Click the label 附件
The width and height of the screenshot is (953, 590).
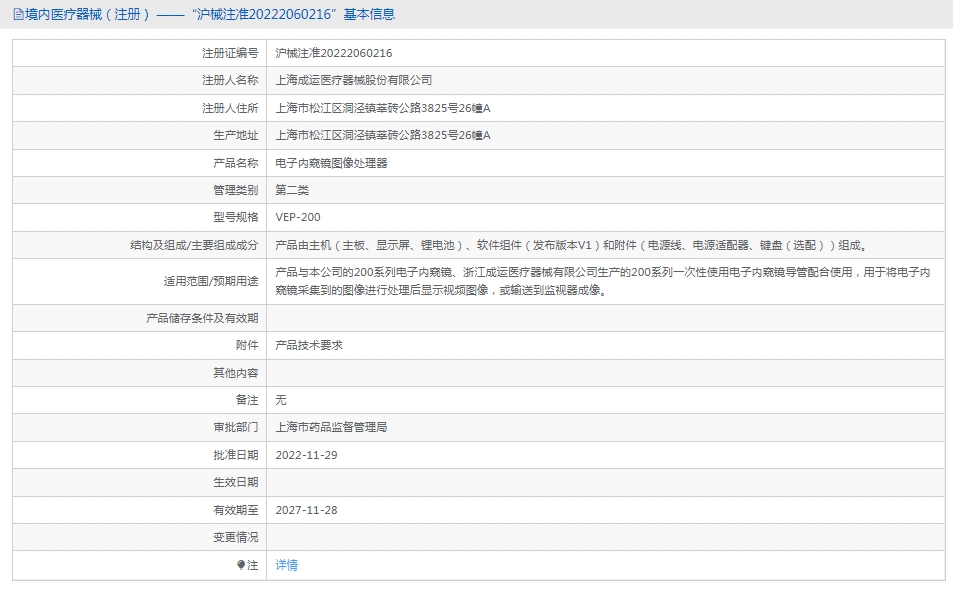coord(247,345)
